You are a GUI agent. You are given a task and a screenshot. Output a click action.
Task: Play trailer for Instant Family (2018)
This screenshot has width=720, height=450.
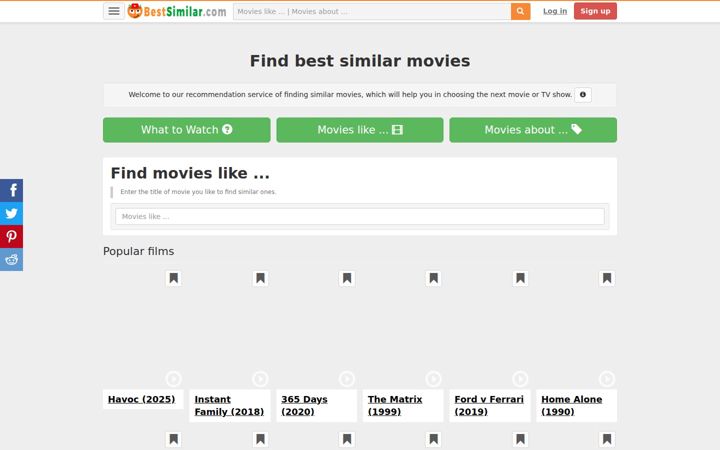(x=260, y=379)
